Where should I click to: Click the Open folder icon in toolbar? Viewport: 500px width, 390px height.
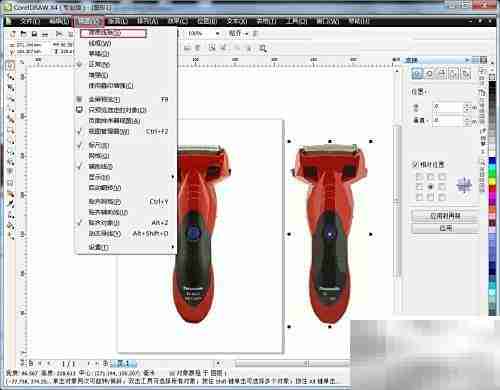pos(24,34)
